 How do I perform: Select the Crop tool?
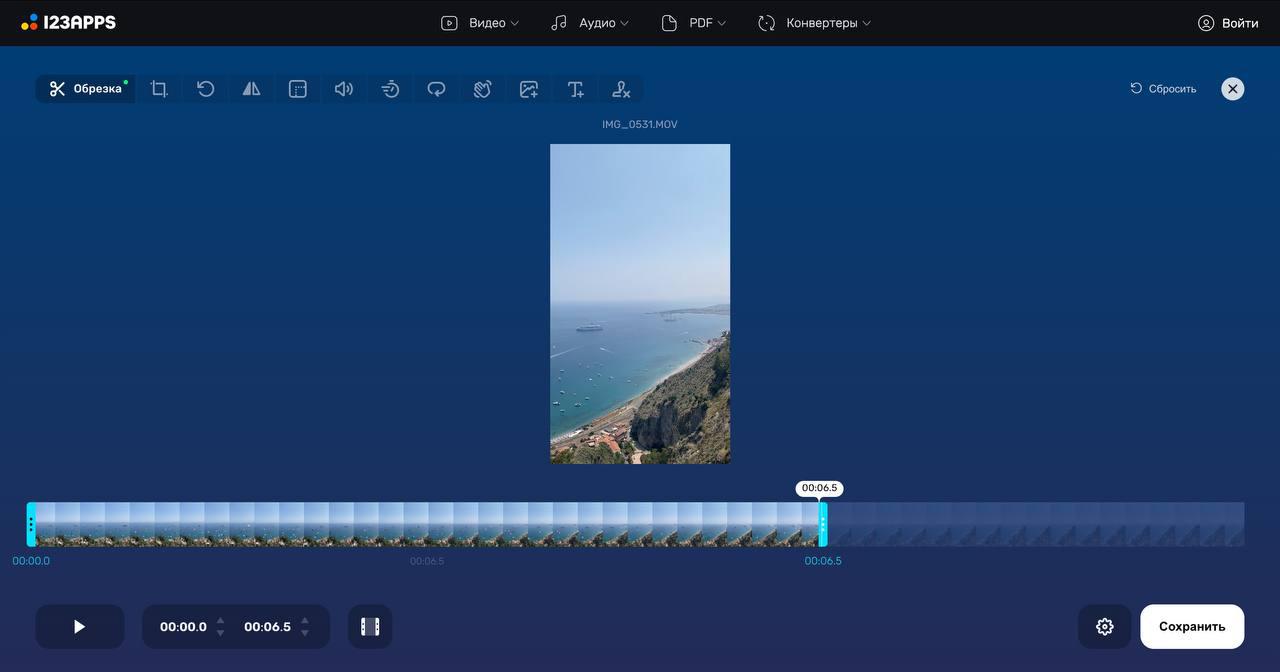tap(158, 88)
